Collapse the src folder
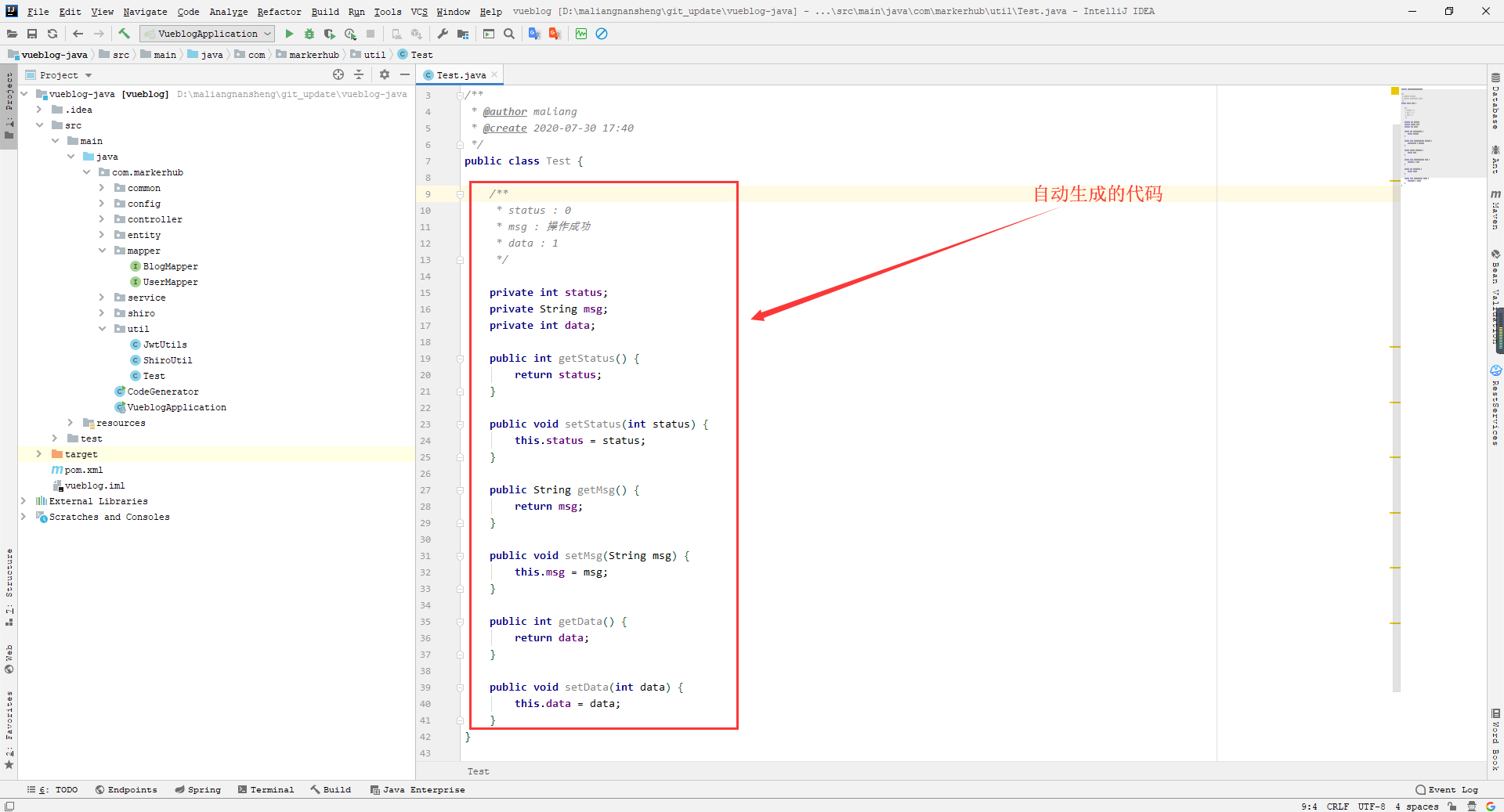This screenshot has height=812, width=1504. (x=39, y=125)
